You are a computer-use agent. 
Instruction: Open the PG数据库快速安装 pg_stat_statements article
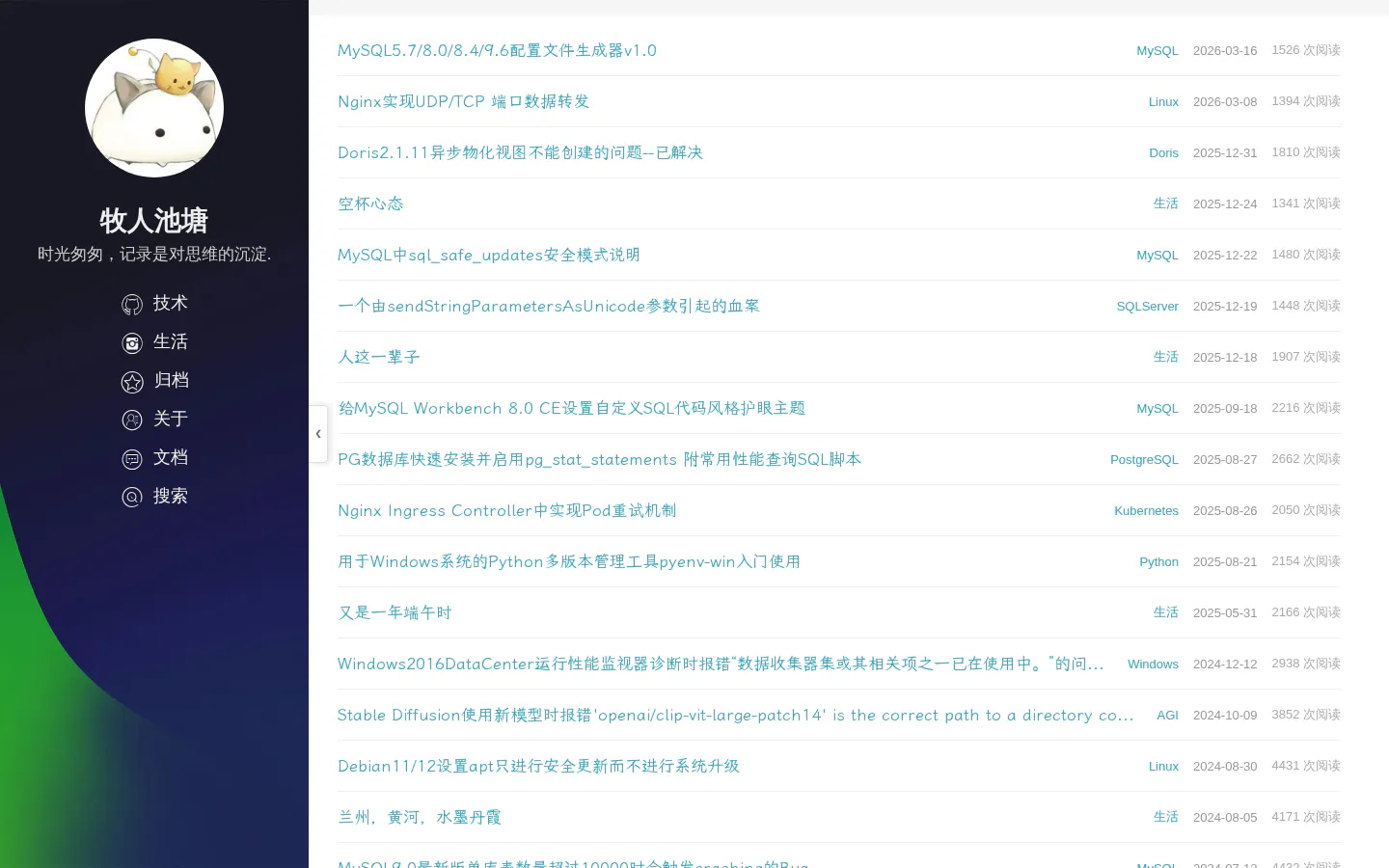(x=599, y=459)
